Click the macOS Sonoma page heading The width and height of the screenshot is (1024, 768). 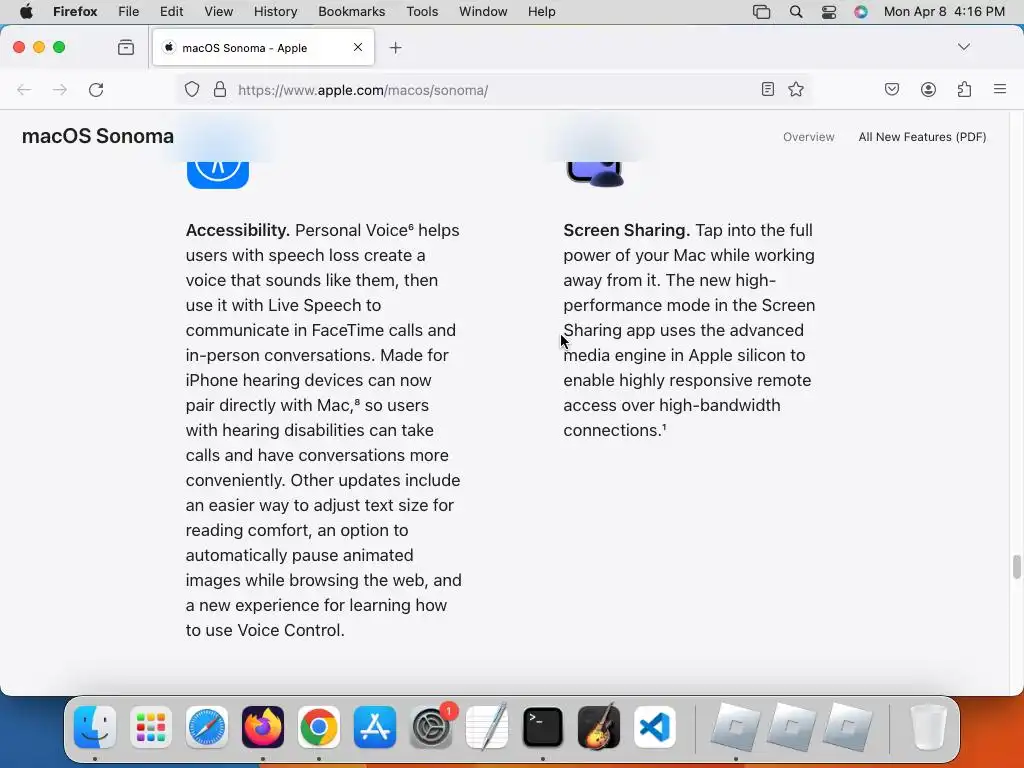[x=98, y=136]
